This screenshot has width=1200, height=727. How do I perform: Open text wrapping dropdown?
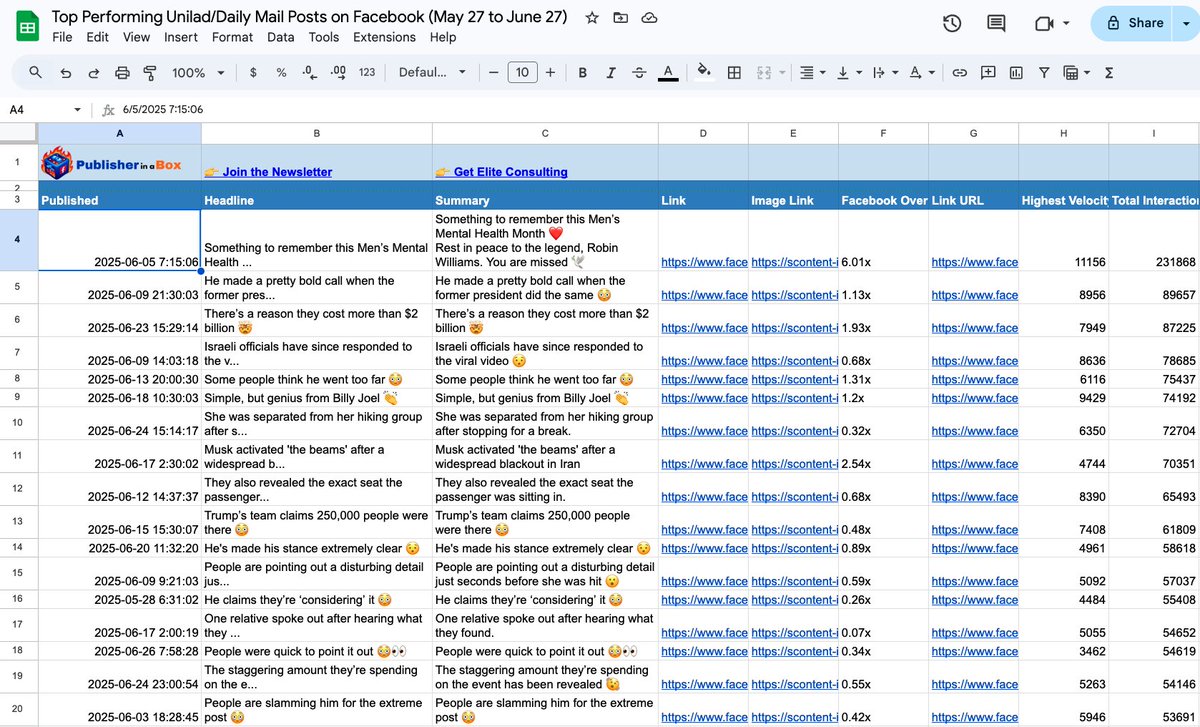point(883,72)
